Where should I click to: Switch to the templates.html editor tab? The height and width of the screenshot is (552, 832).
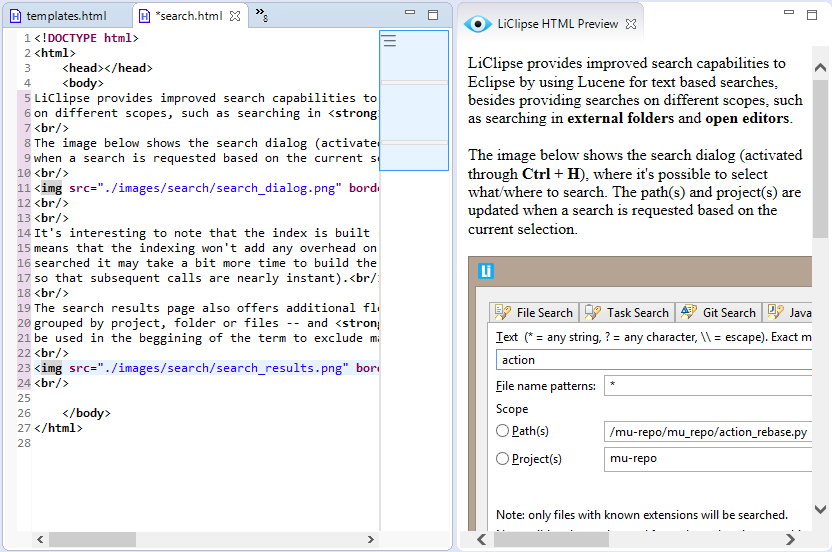point(66,16)
